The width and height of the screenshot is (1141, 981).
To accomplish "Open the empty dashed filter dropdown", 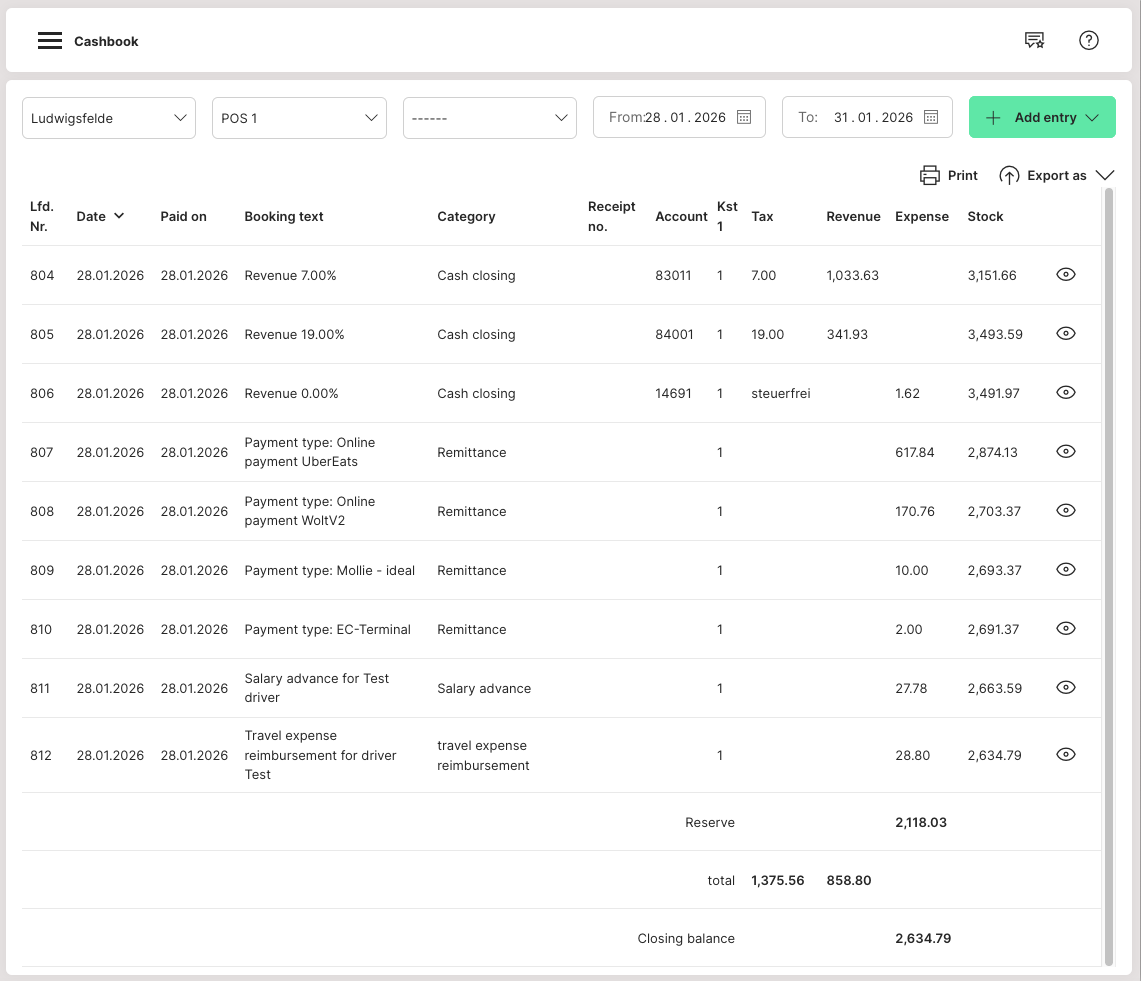I will [489, 118].
